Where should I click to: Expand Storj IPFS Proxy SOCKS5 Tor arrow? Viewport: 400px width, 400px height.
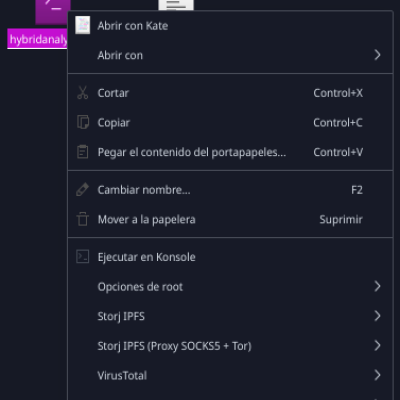(x=377, y=345)
